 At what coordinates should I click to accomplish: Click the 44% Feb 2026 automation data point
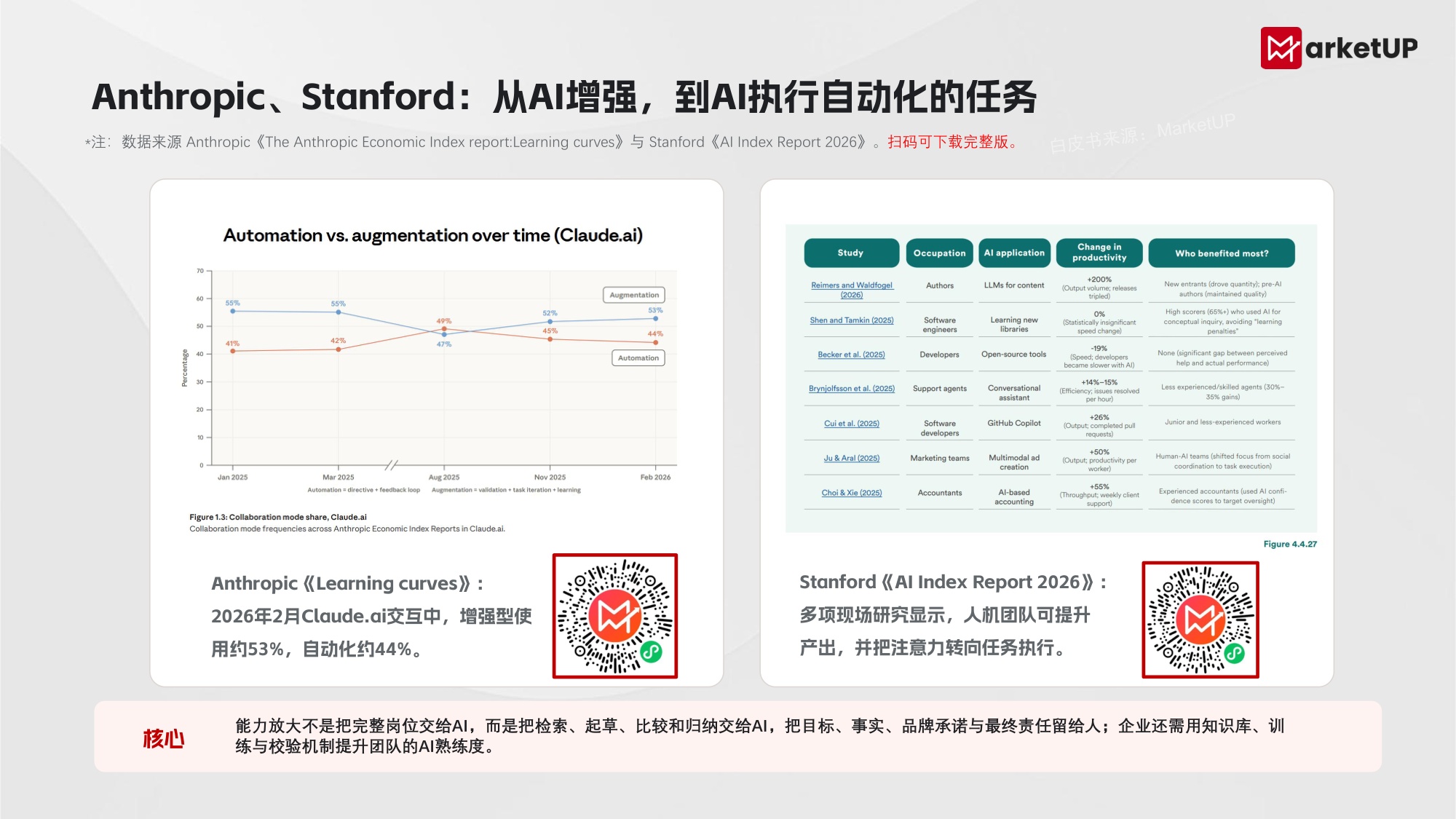pyautogui.click(x=656, y=342)
